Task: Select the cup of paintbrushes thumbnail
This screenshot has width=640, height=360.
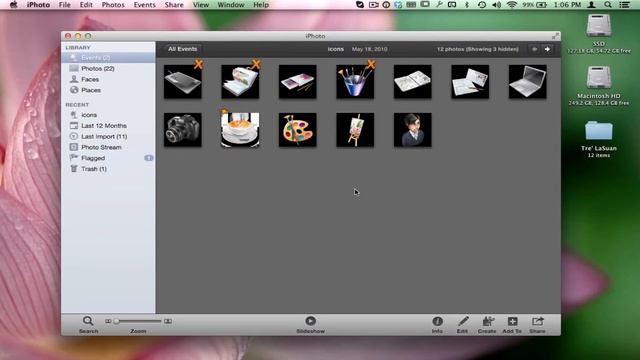Action: 355,82
